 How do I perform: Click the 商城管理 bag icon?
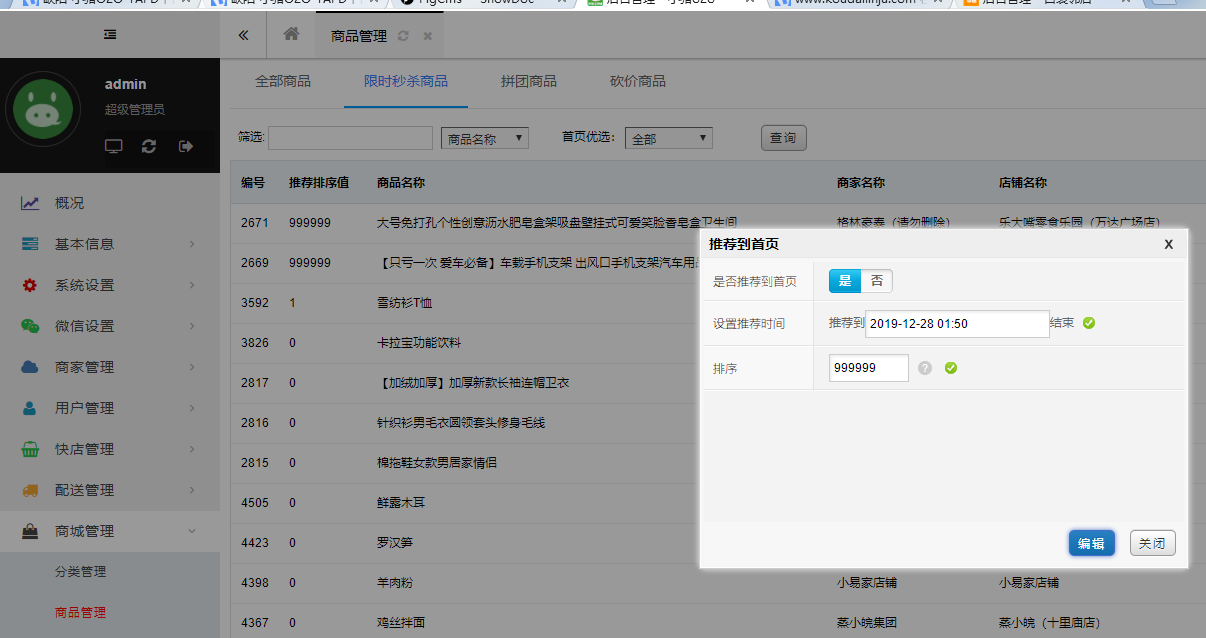30,531
